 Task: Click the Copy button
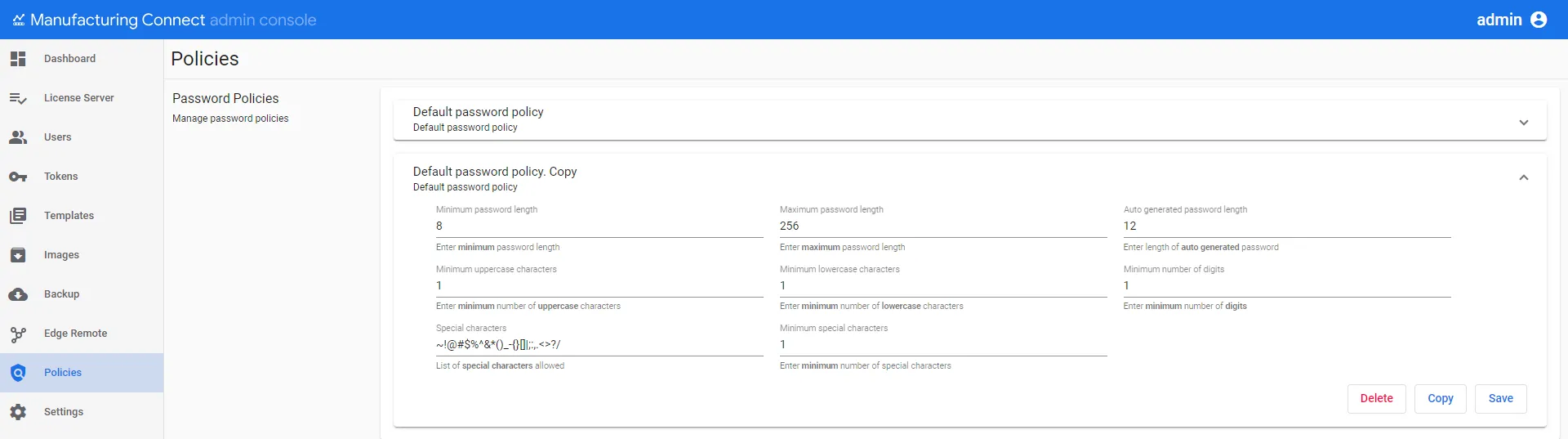1441,399
